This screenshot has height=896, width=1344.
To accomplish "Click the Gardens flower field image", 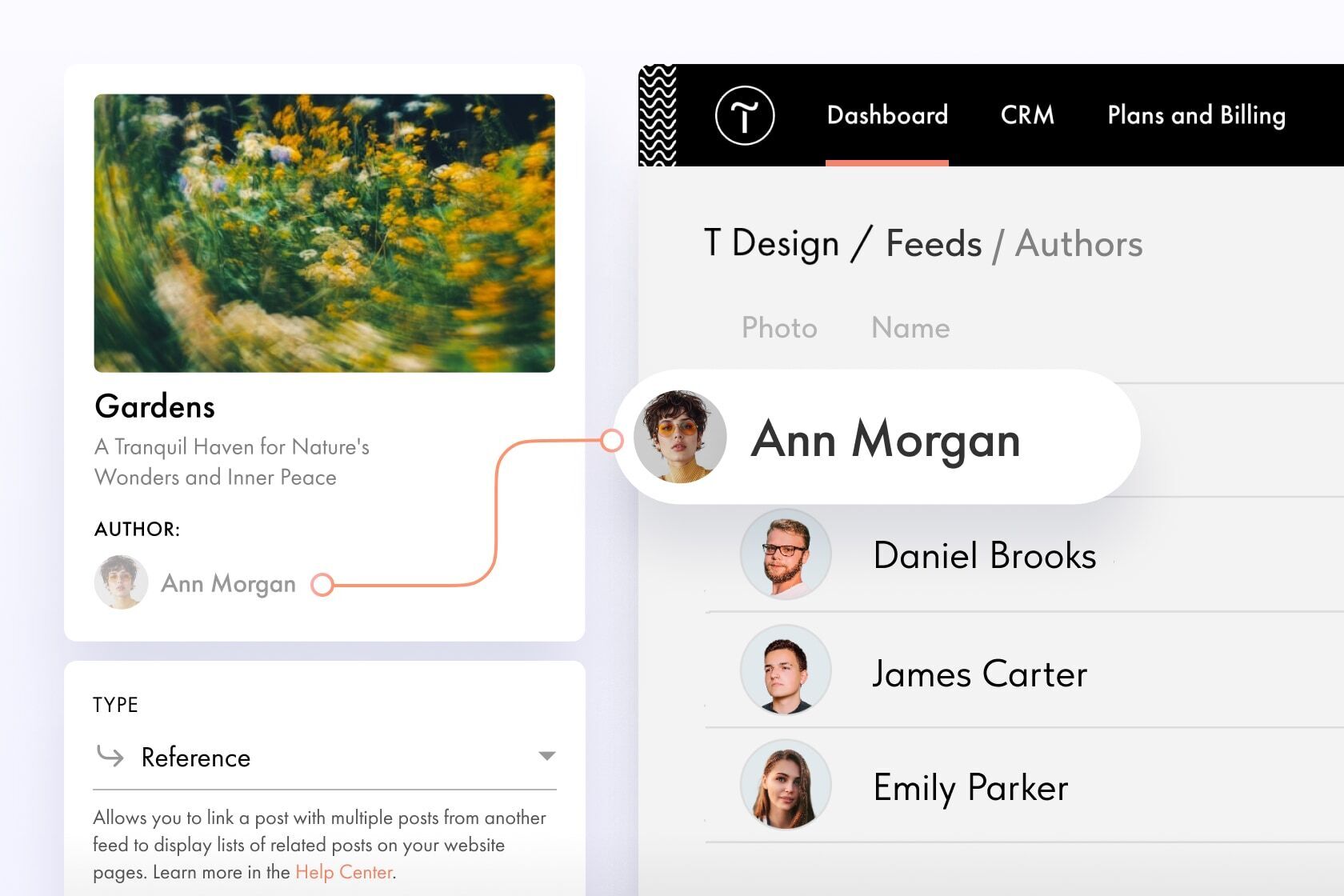I will click(x=324, y=233).
